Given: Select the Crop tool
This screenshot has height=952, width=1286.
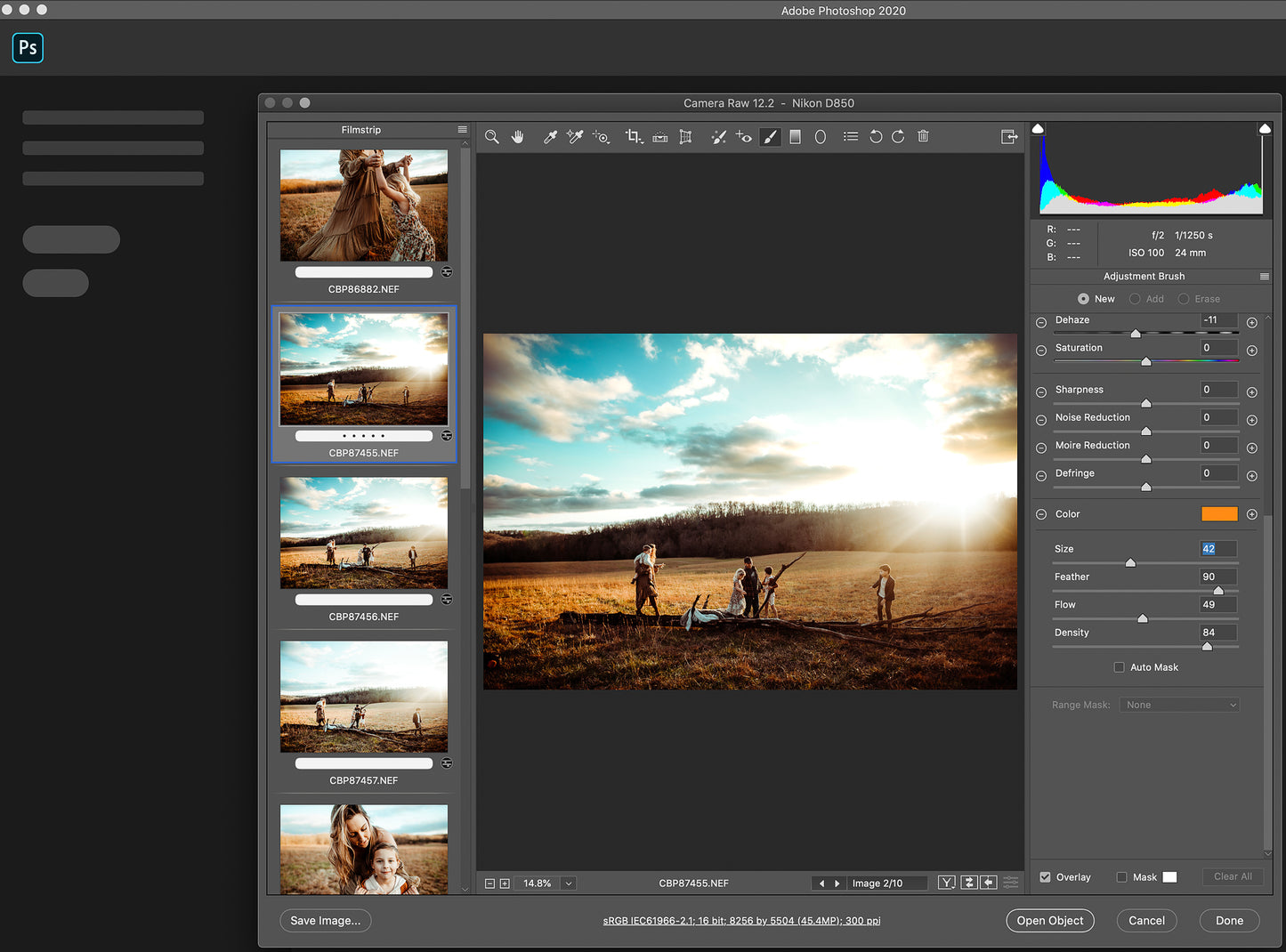Looking at the screenshot, I should coord(634,136).
